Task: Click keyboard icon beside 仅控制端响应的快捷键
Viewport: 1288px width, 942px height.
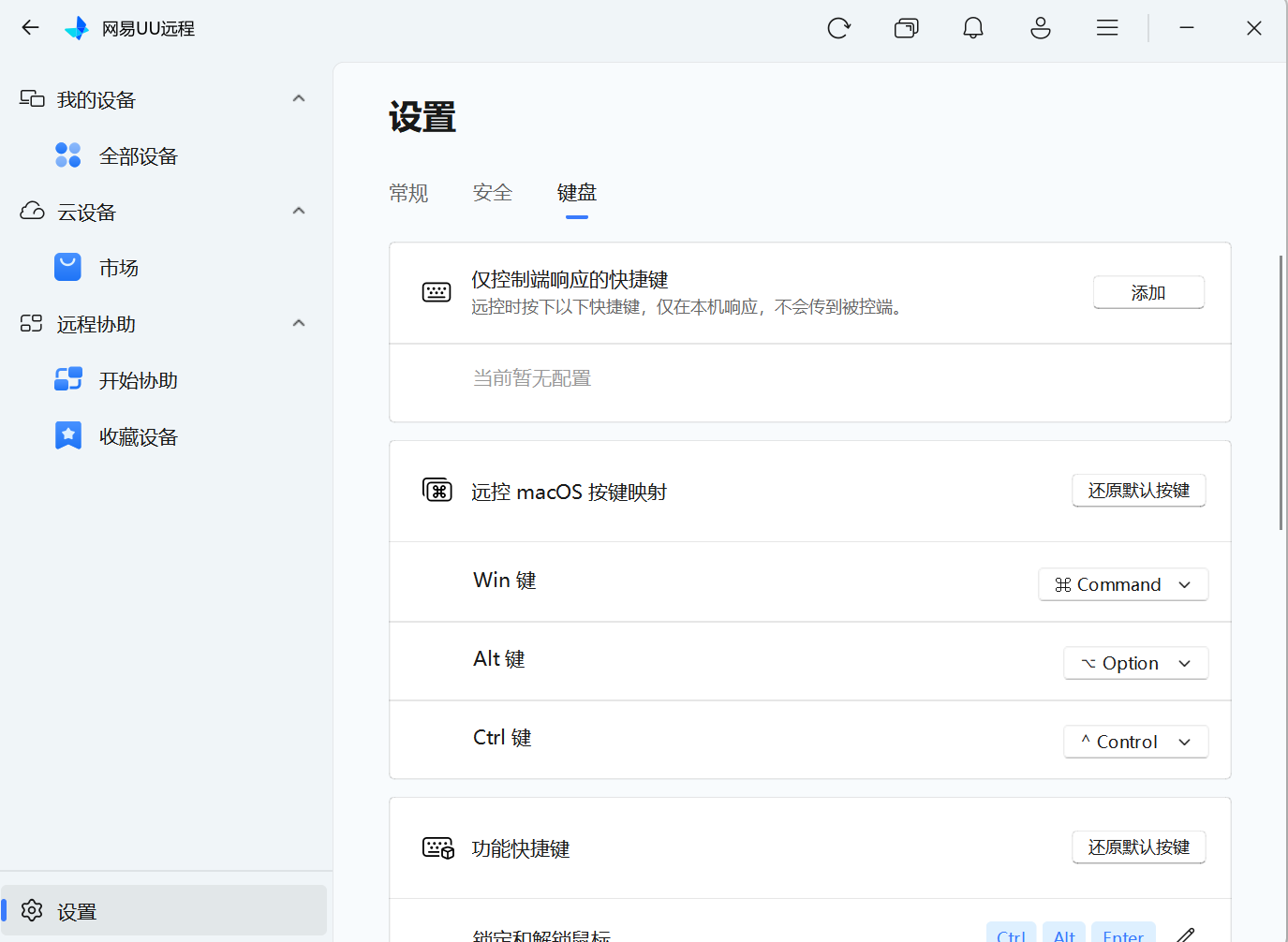Action: (437, 292)
